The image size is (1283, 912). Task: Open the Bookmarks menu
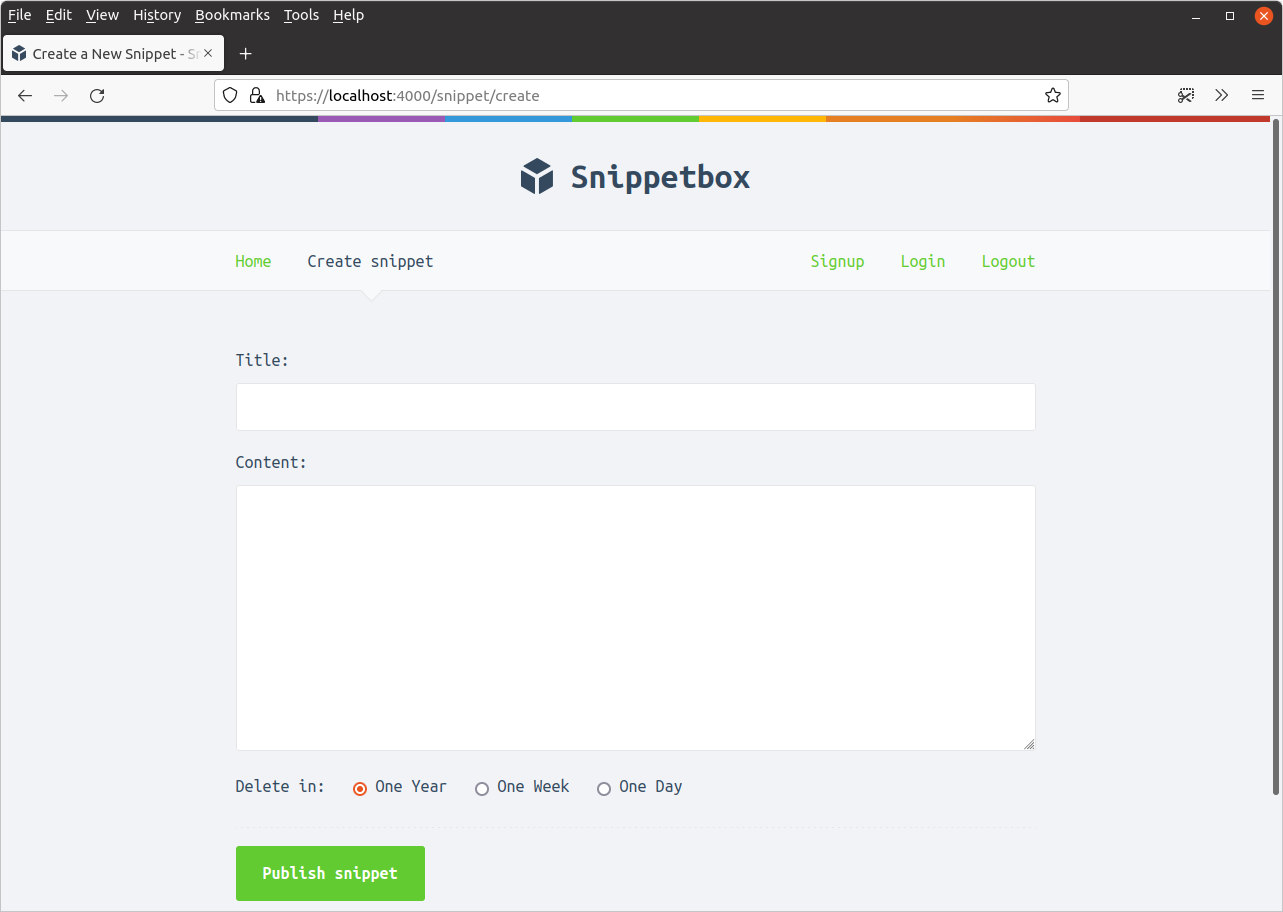click(x=232, y=15)
